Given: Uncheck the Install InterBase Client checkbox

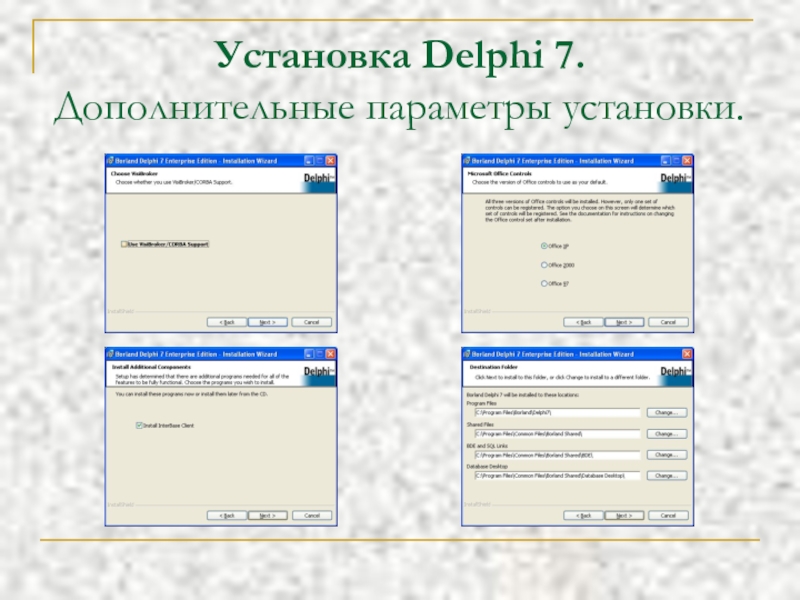Looking at the screenshot, I should (x=139, y=426).
